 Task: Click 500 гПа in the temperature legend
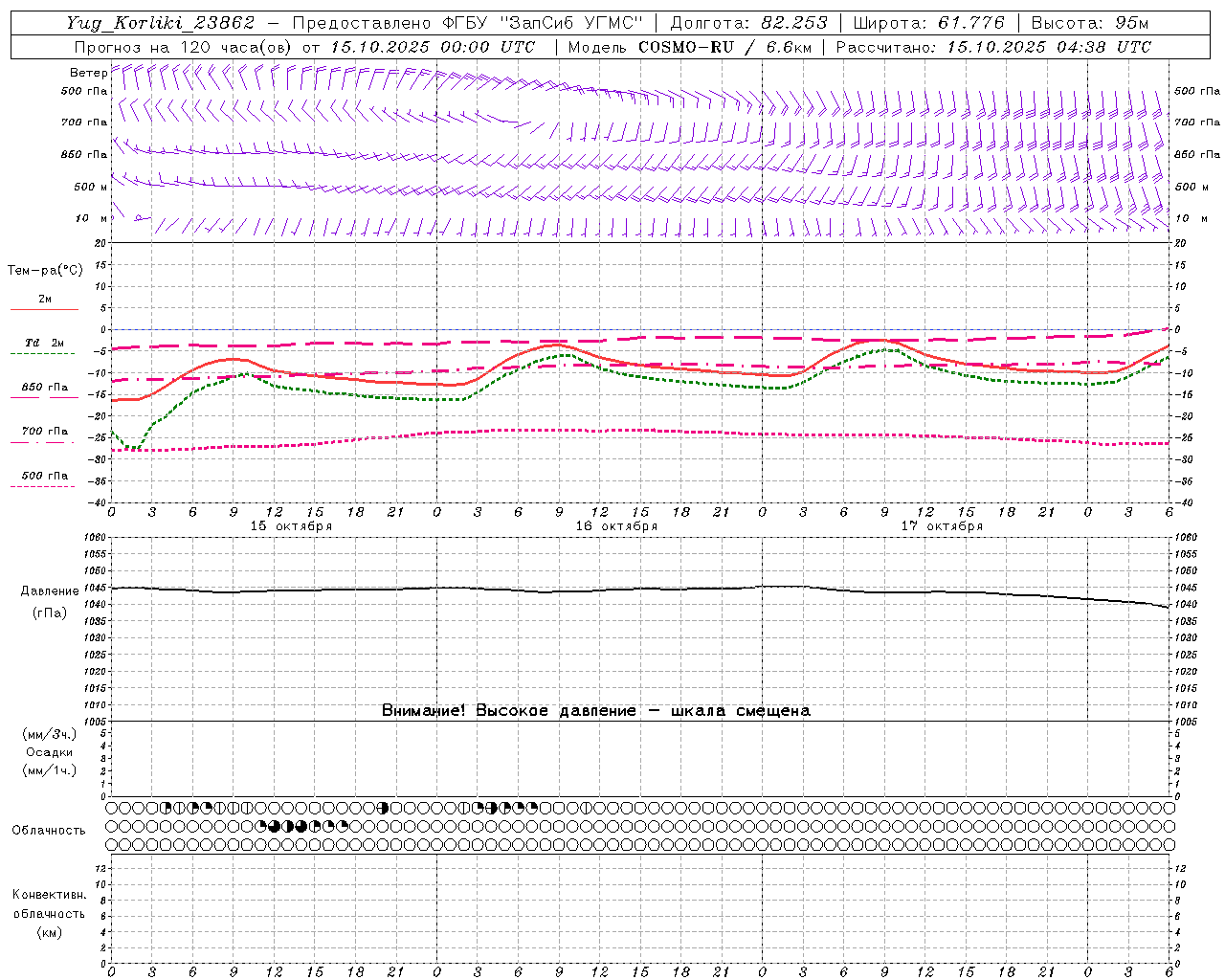(45, 476)
